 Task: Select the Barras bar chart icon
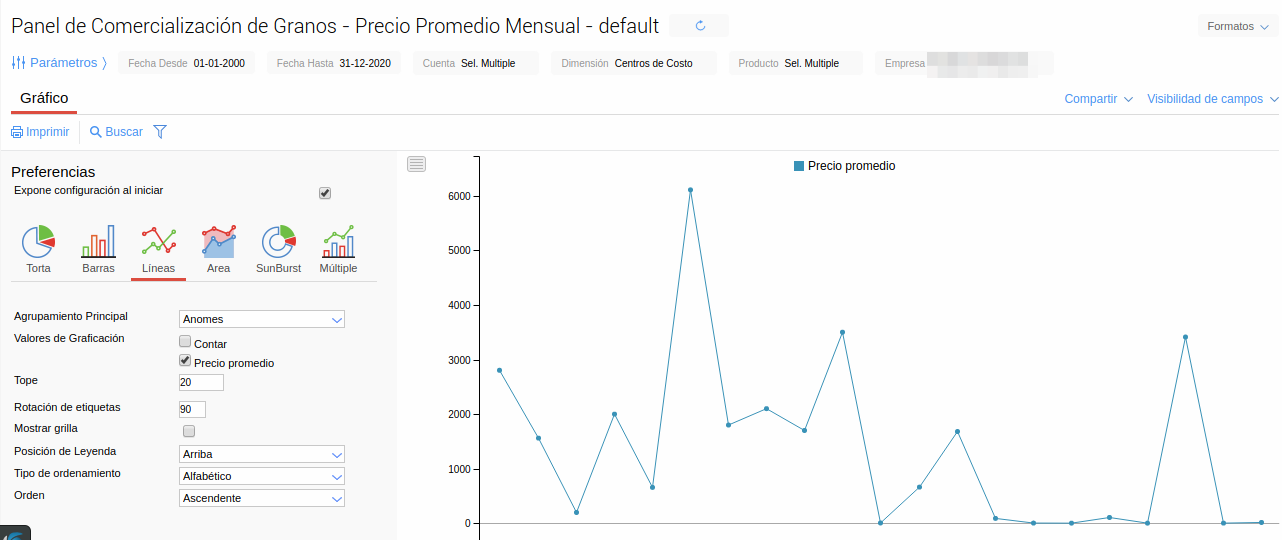coord(98,242)
